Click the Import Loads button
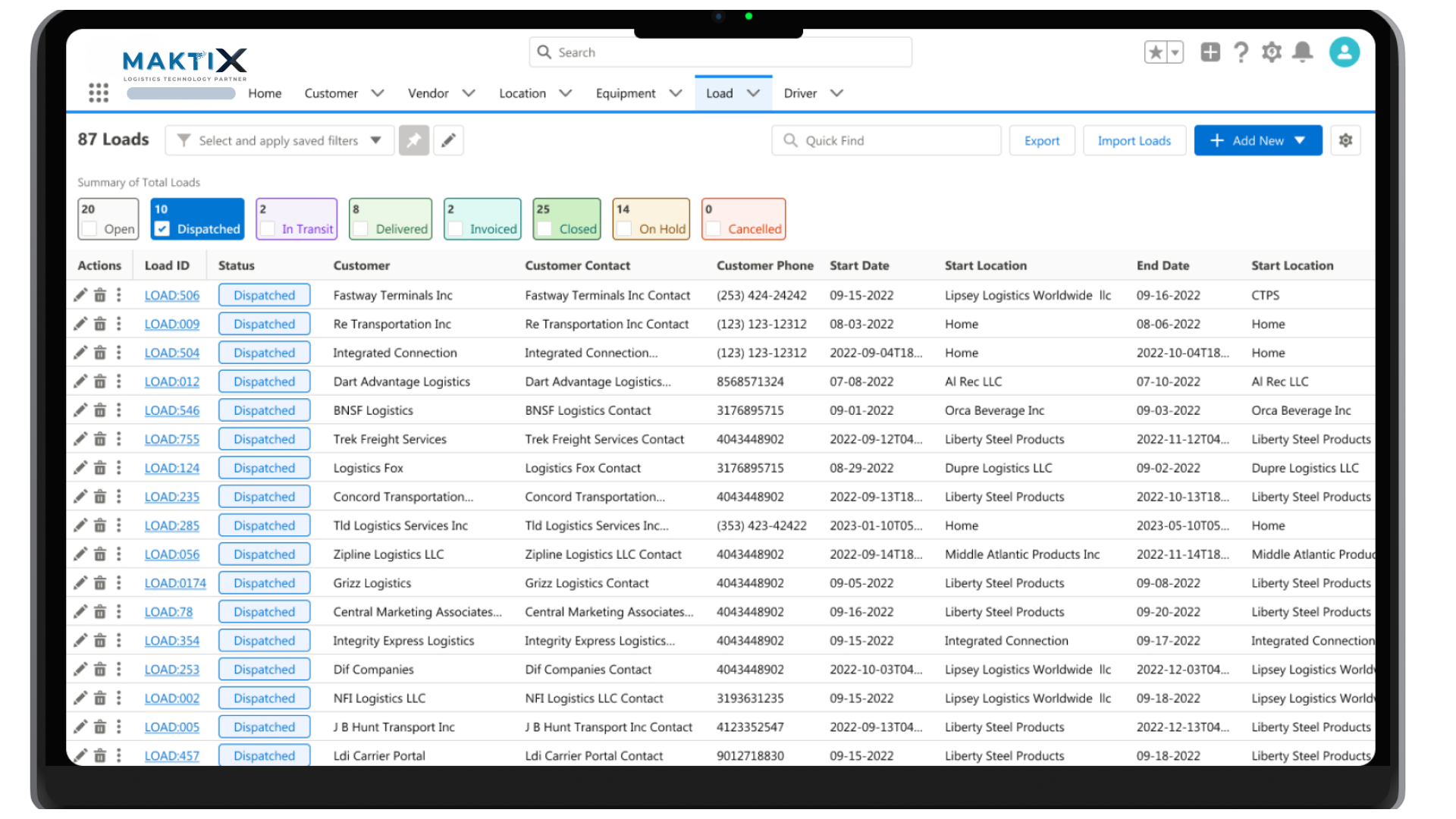Image resolution: width=1456 pixels, height=819 pixels. coord(1134,140)
